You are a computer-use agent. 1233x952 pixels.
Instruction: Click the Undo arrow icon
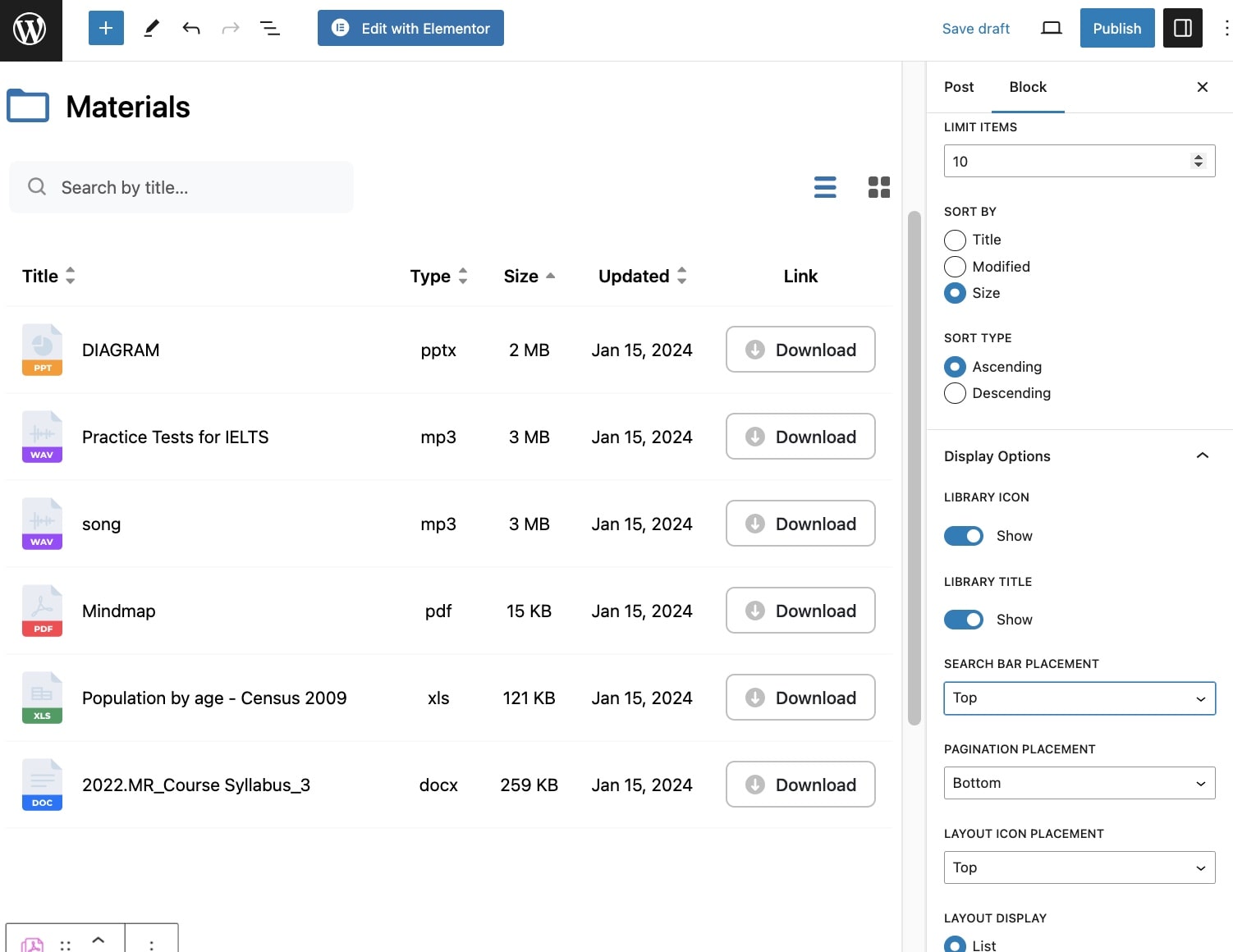coord(191,28)
